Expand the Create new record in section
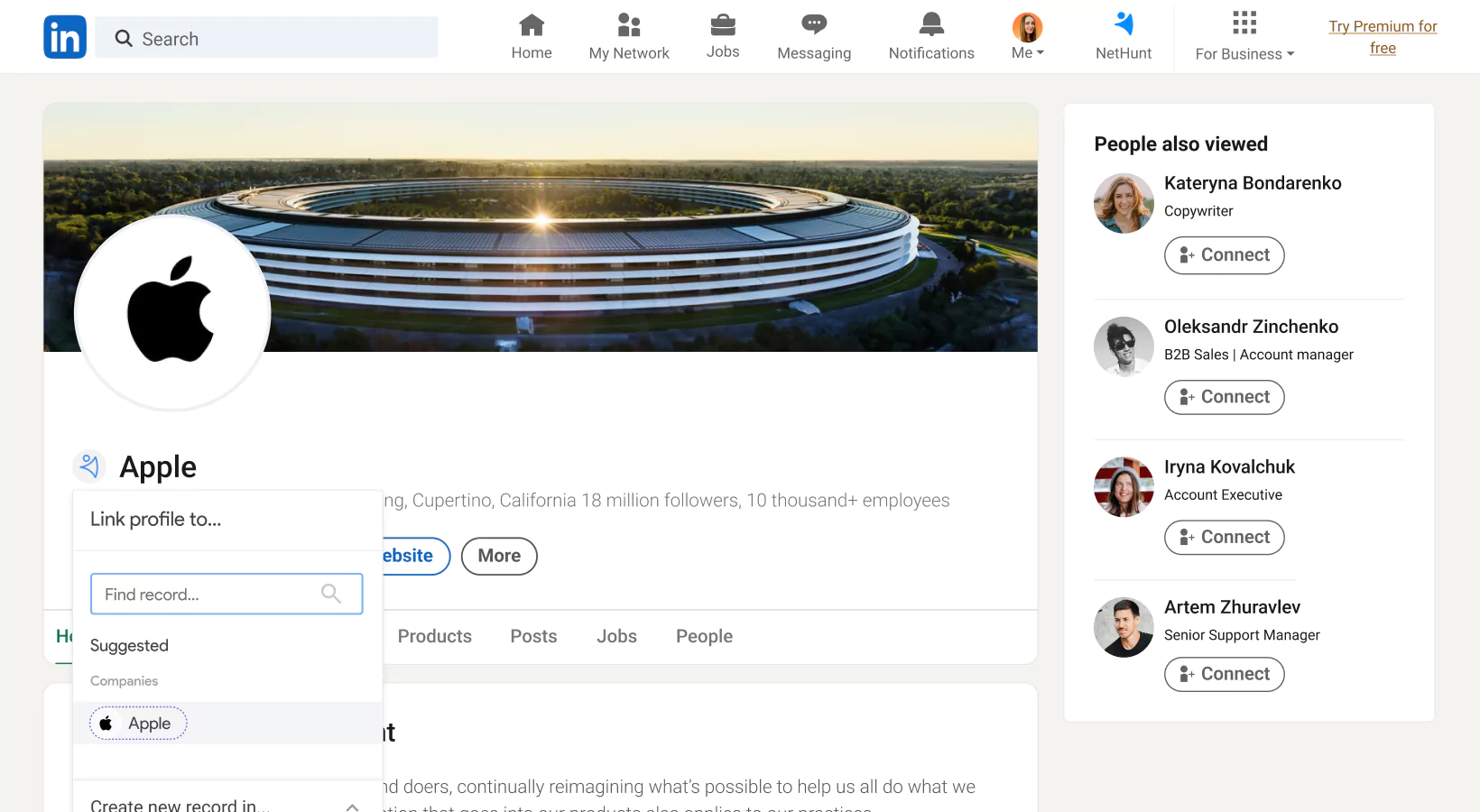Screen dimensions: 1480x812 [227, 805]
